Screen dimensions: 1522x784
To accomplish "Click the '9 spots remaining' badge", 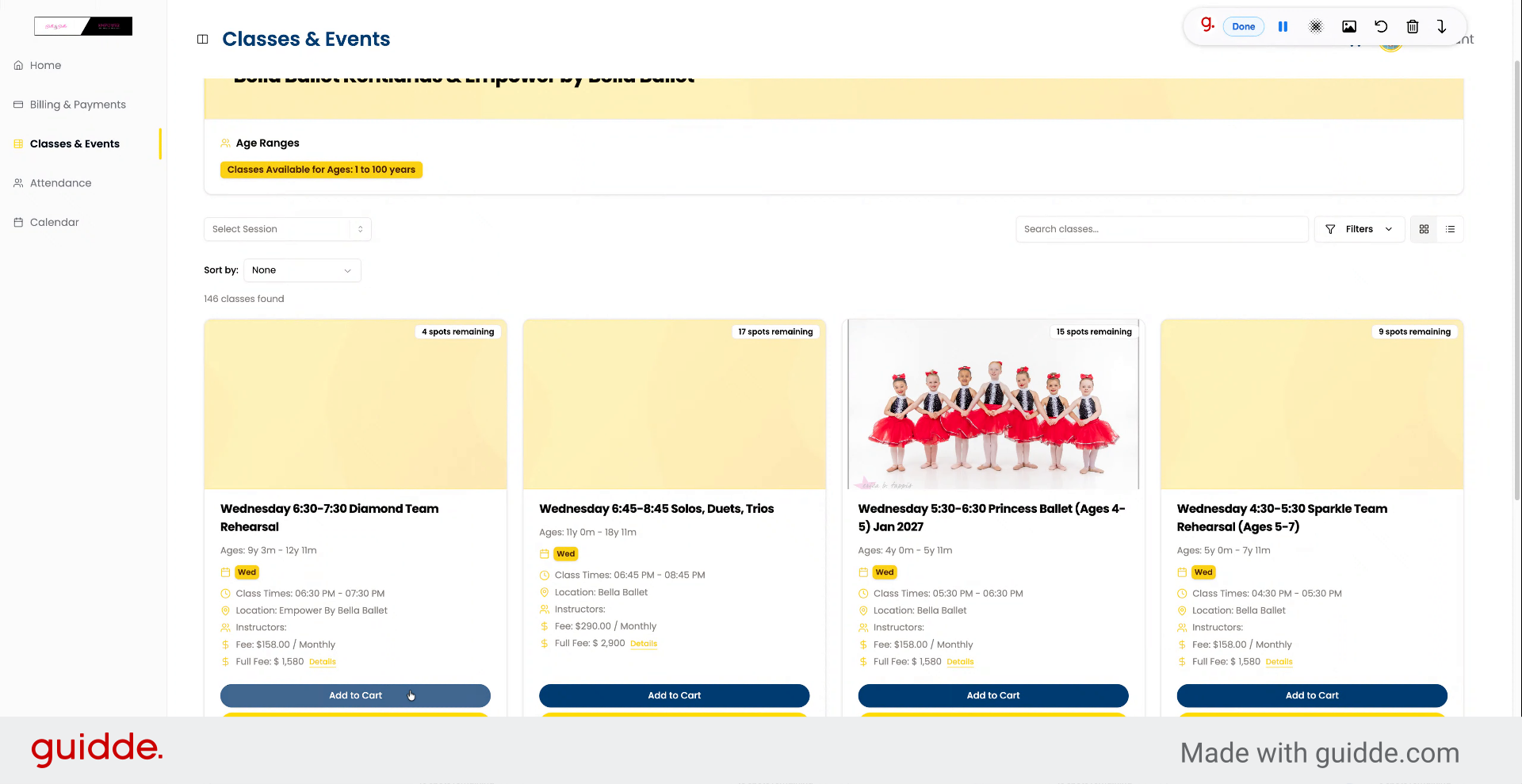I will 1414,332.
